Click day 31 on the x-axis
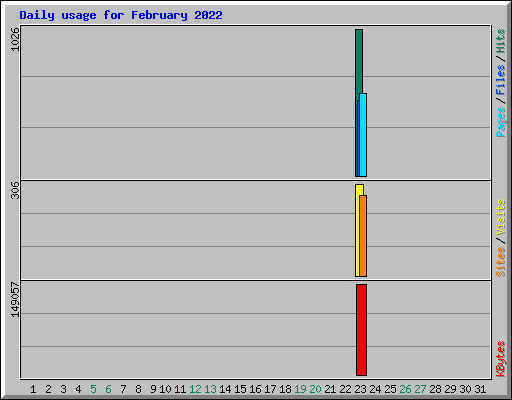 [x=480, y=389]
